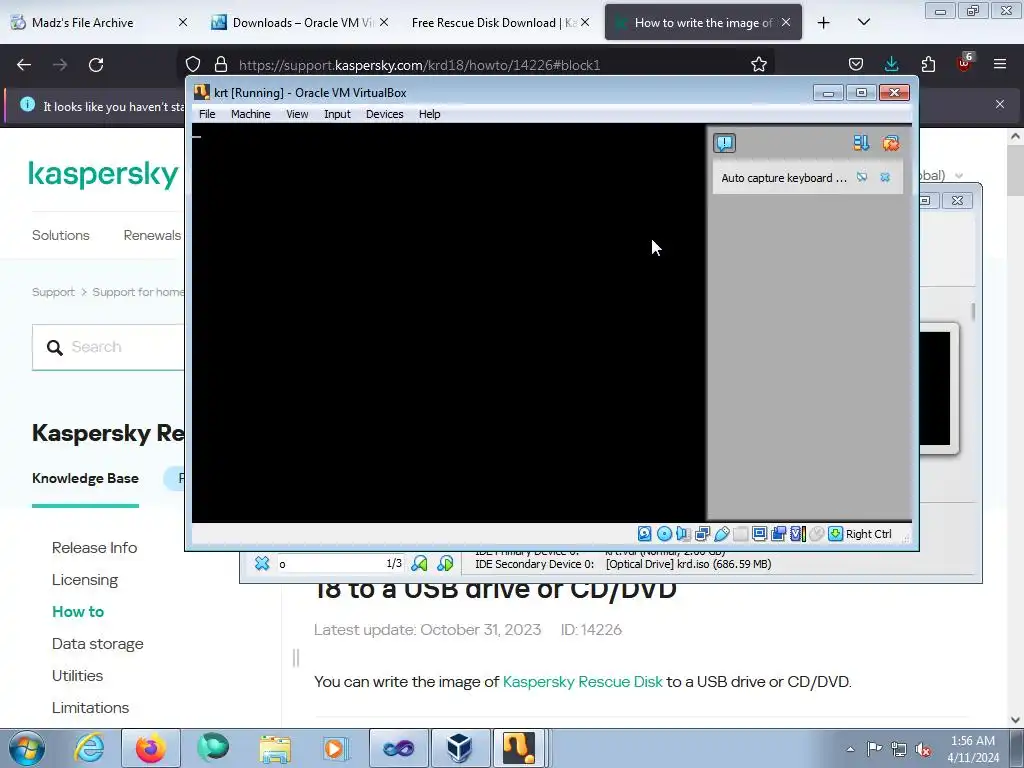
Task: Click the Auto capture keyboard notification text
Action: tap(784, 178)
